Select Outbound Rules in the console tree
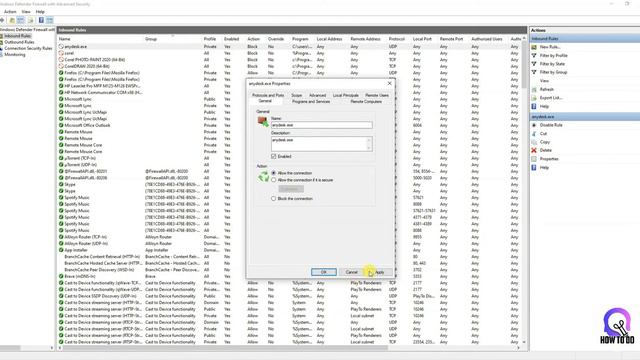640x360 pixels. click(19, 42)
